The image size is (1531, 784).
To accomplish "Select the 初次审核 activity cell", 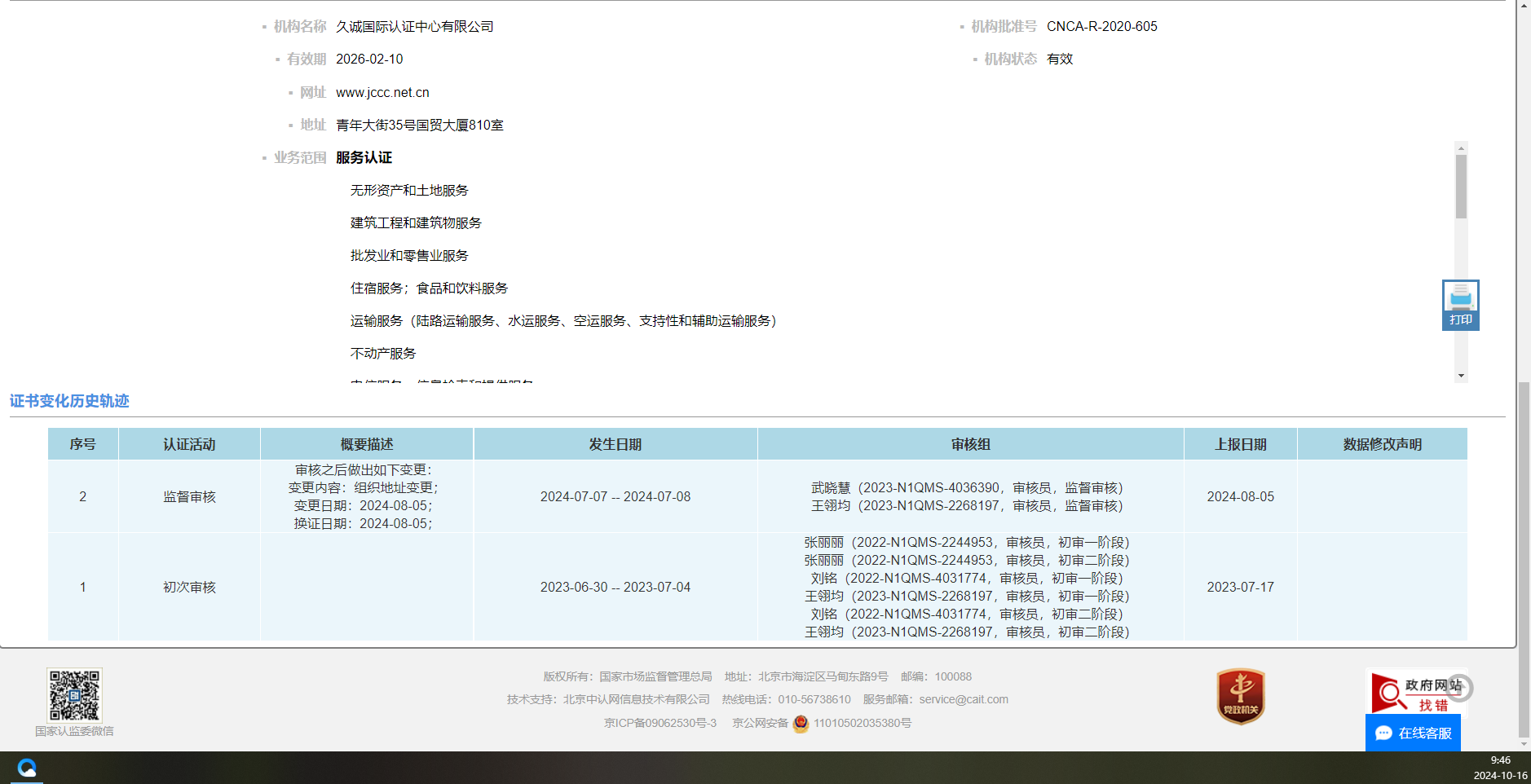I will click(189, 587).
